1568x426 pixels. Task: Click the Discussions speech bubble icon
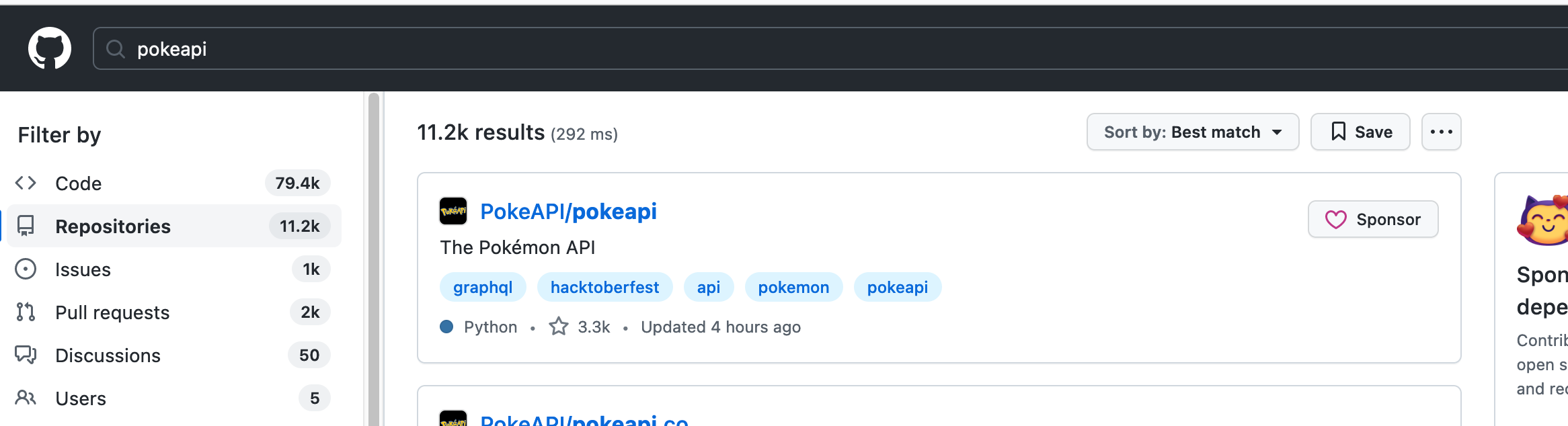(x=26, y=355)
